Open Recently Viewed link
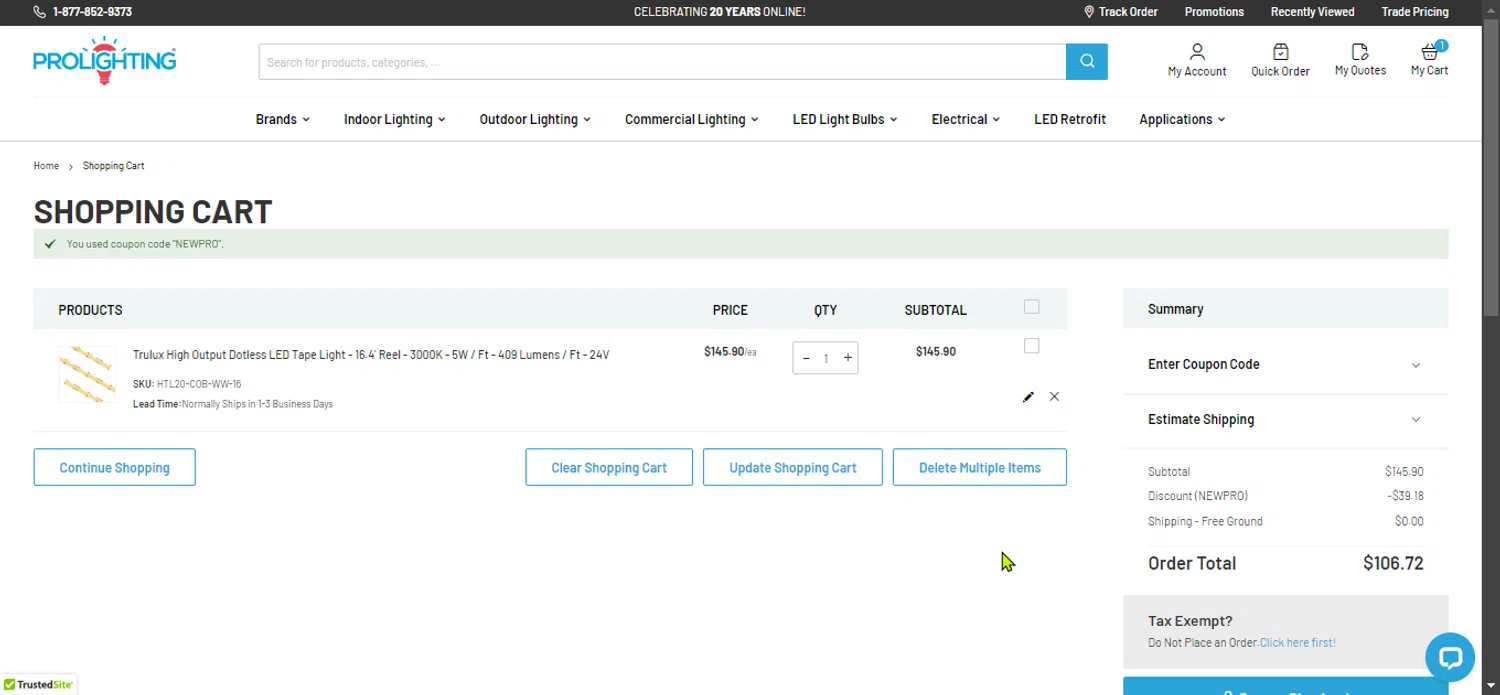 tap(1312, 12)
